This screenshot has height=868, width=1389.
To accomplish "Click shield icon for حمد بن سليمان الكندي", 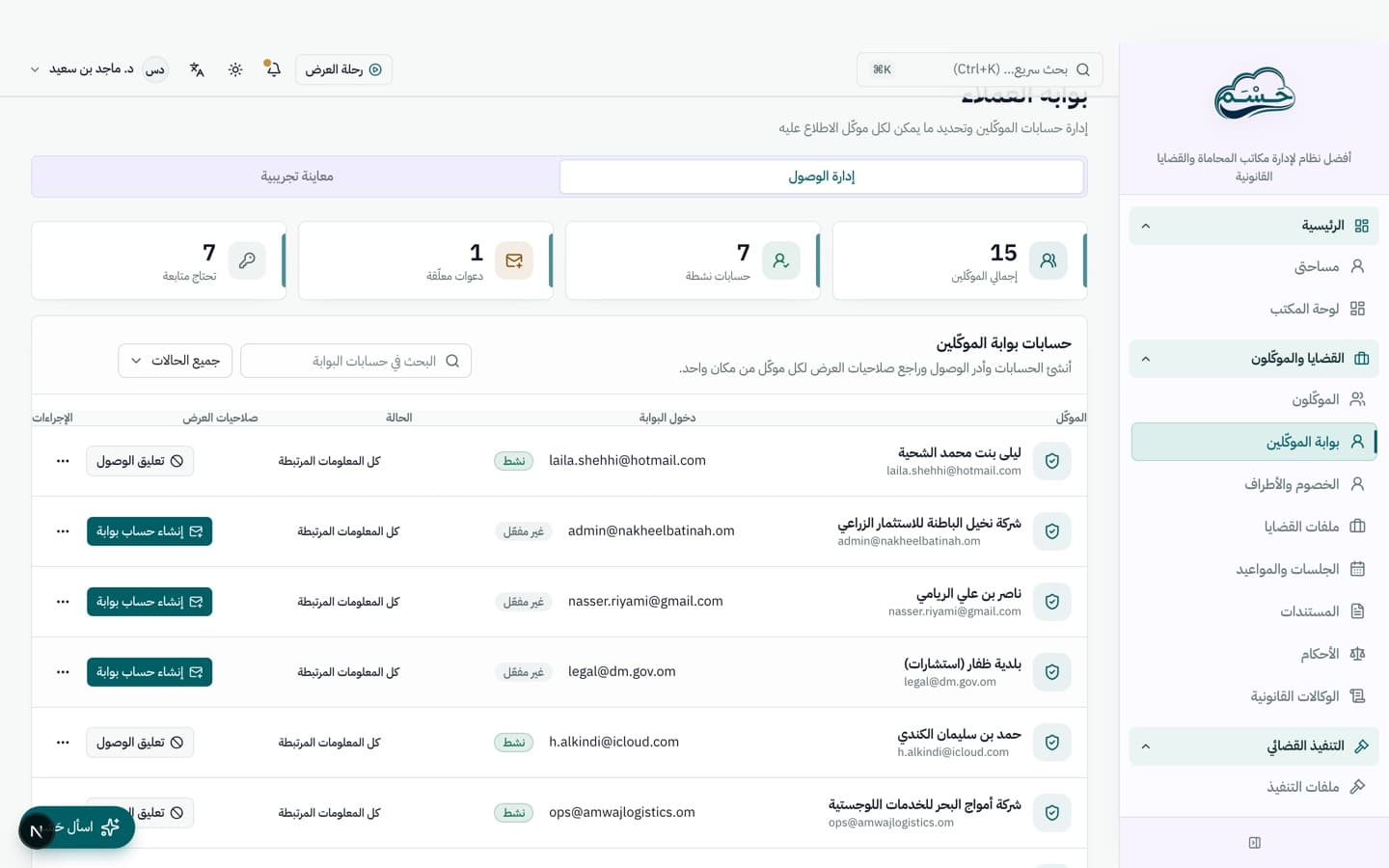I will (x=1051, y=743).
